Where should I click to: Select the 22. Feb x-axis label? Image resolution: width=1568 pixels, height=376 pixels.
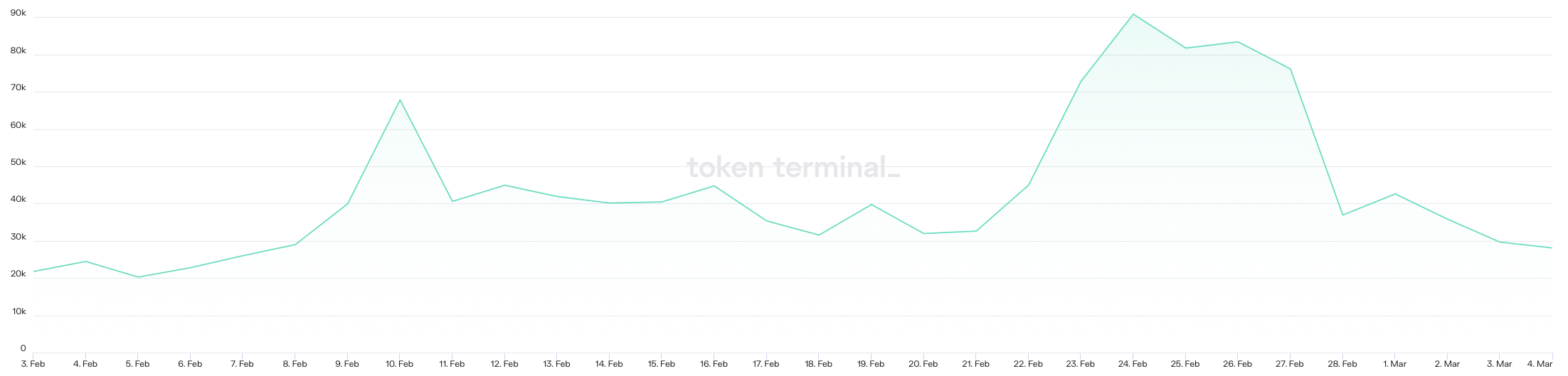tap(1028, 364)
